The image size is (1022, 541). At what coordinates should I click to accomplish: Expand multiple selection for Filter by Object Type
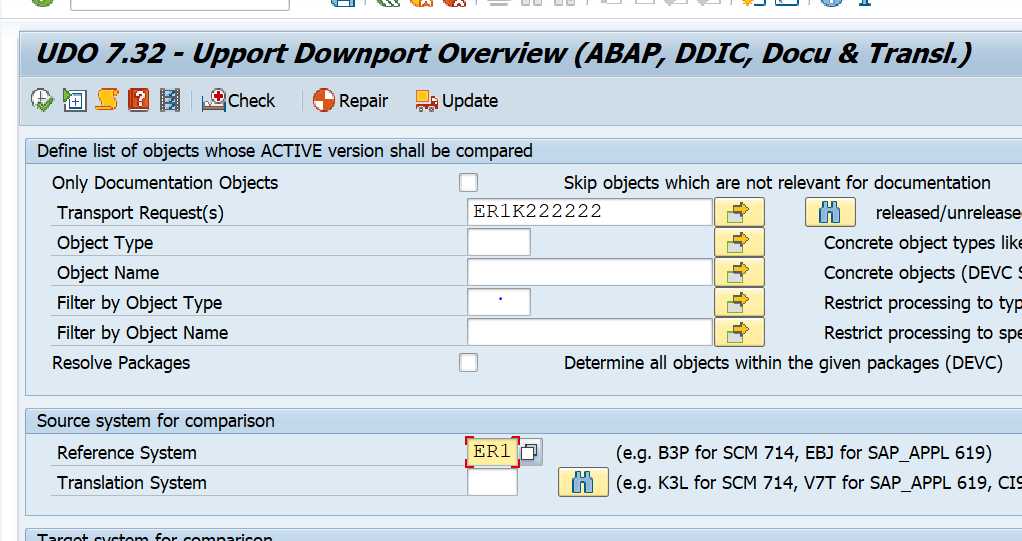pyautogui.click(x=739, y=303)
